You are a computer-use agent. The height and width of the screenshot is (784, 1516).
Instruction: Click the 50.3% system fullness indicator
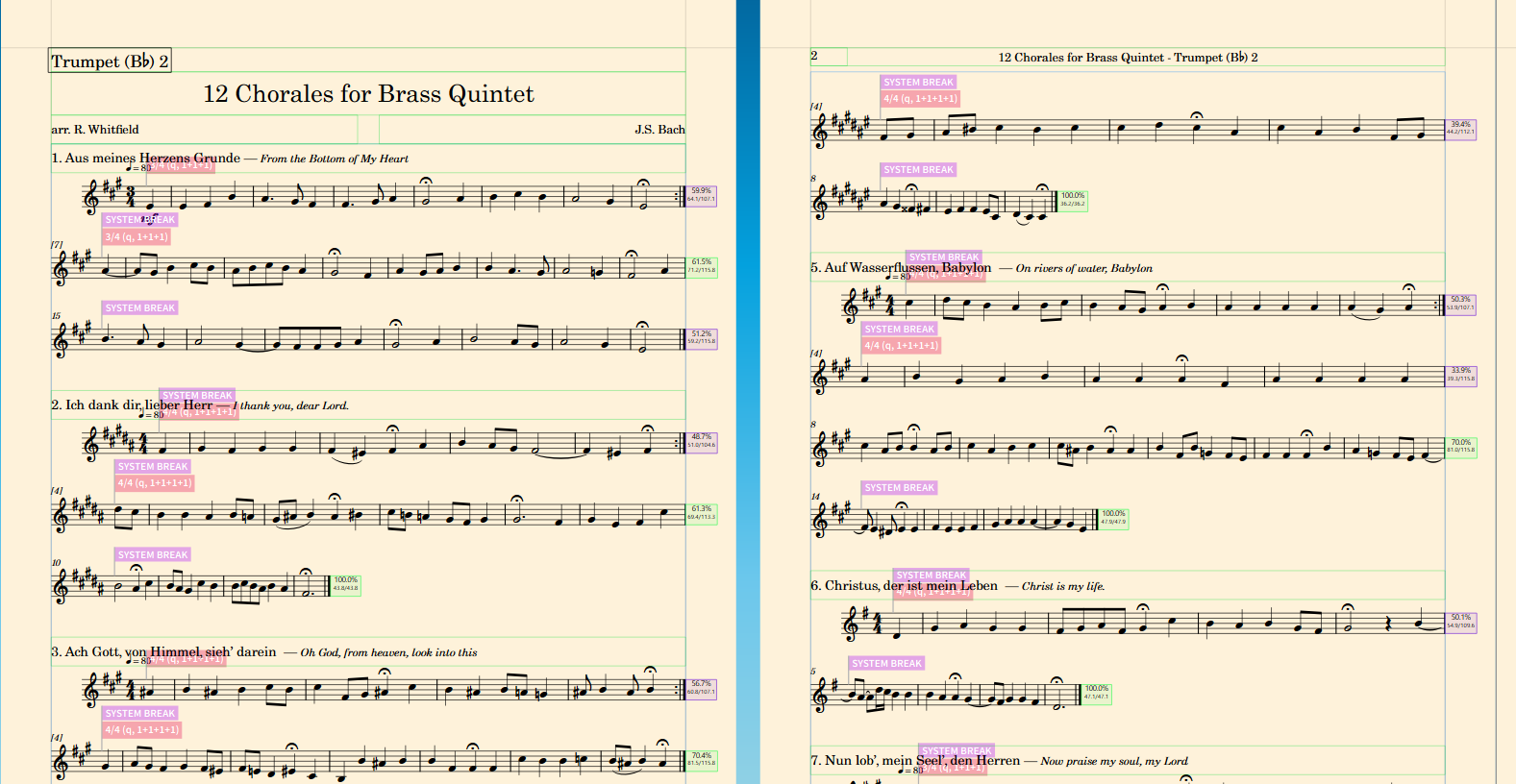(1461, 304)
